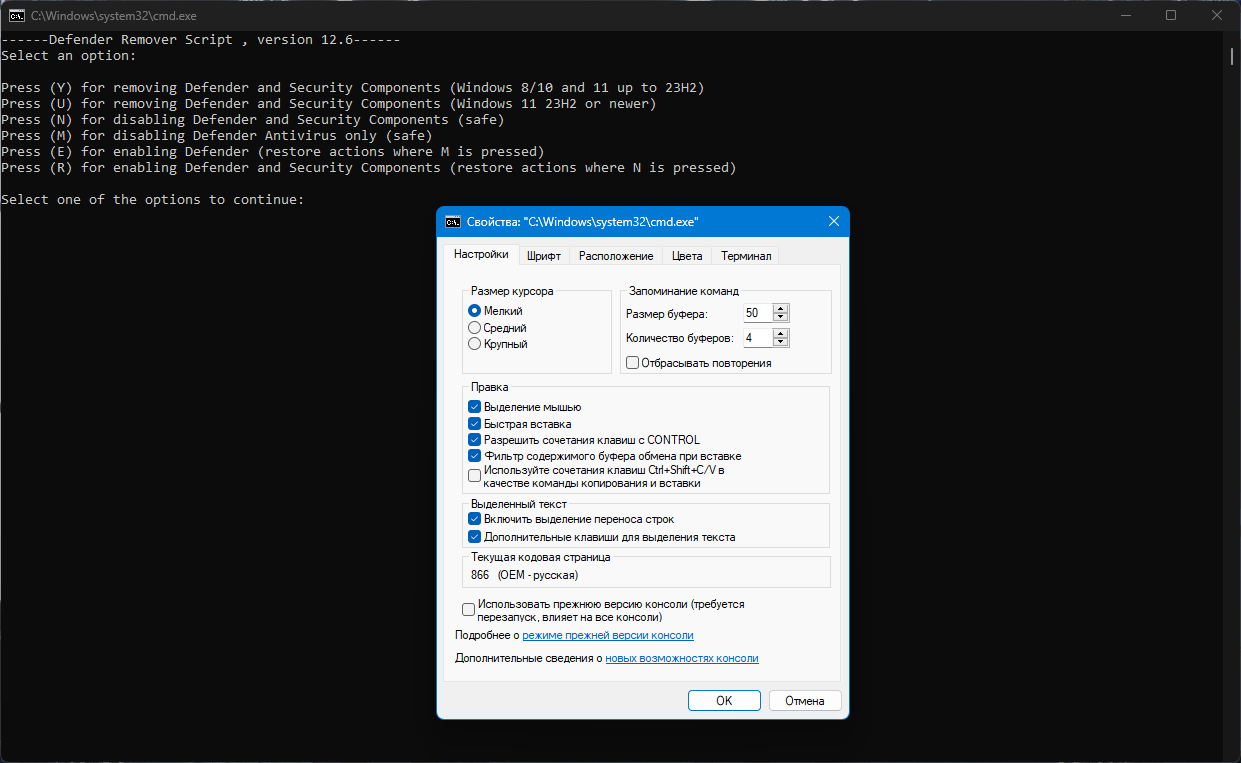Click the cmd.exe icon in the main window title bar
Image resolution: width=1241 pixels, height=763 pixels.
tap(17, 15)
